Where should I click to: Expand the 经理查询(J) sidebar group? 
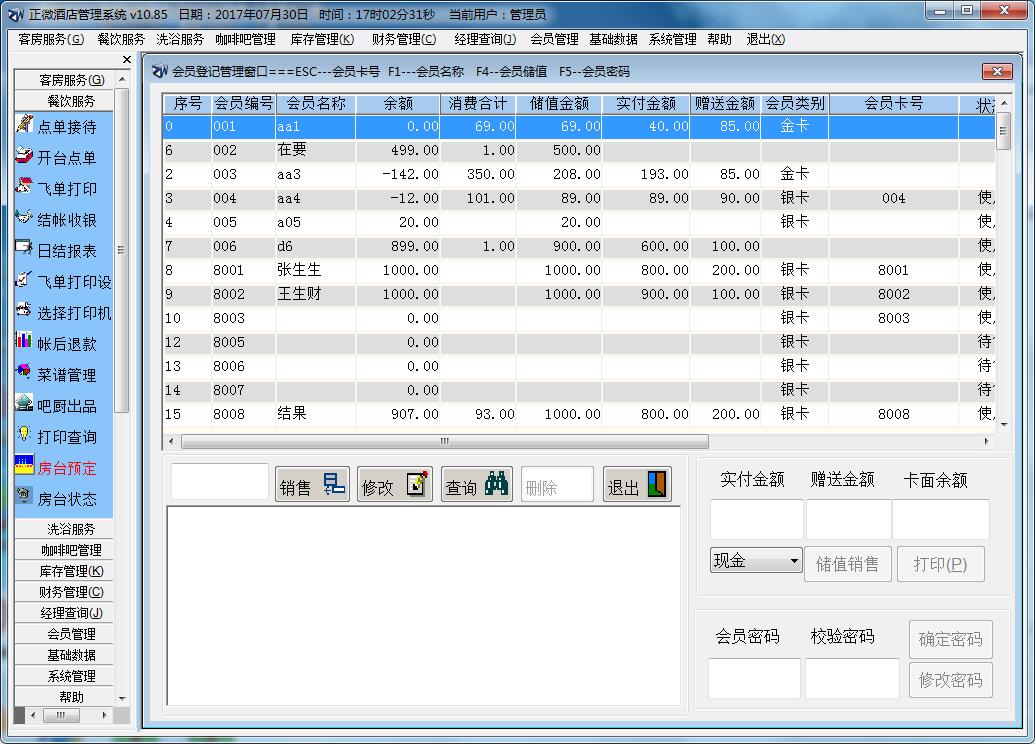tap(64, 613)
